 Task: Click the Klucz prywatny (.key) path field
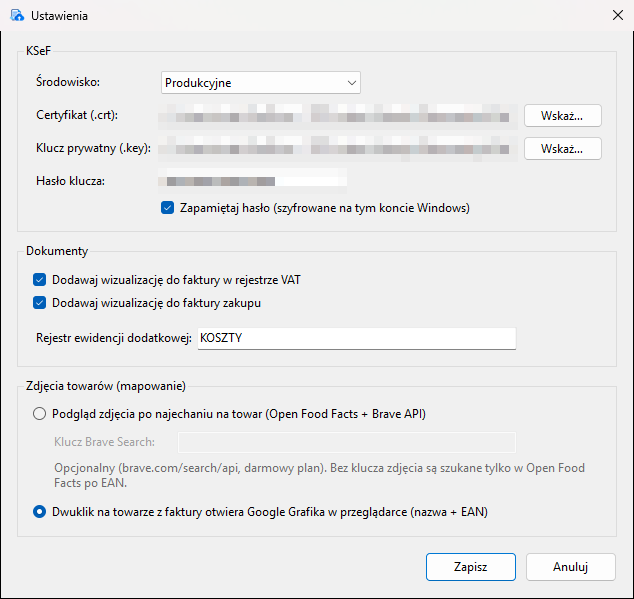tap(338, 149)
